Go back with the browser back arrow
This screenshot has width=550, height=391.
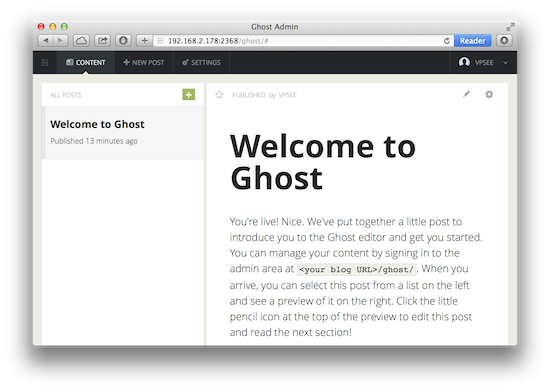click(46, 41)
